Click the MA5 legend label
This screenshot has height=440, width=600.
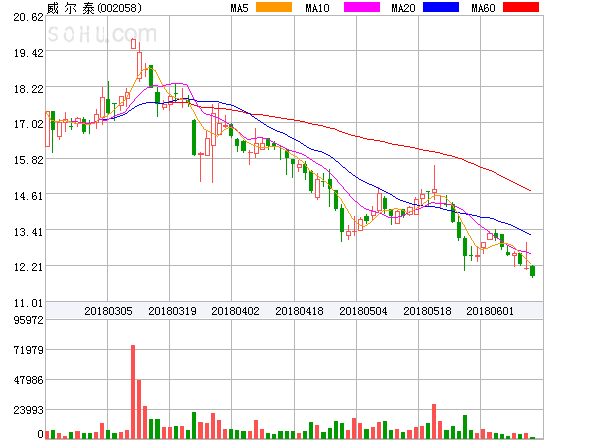pyautogui.click(x=239, y=8)
